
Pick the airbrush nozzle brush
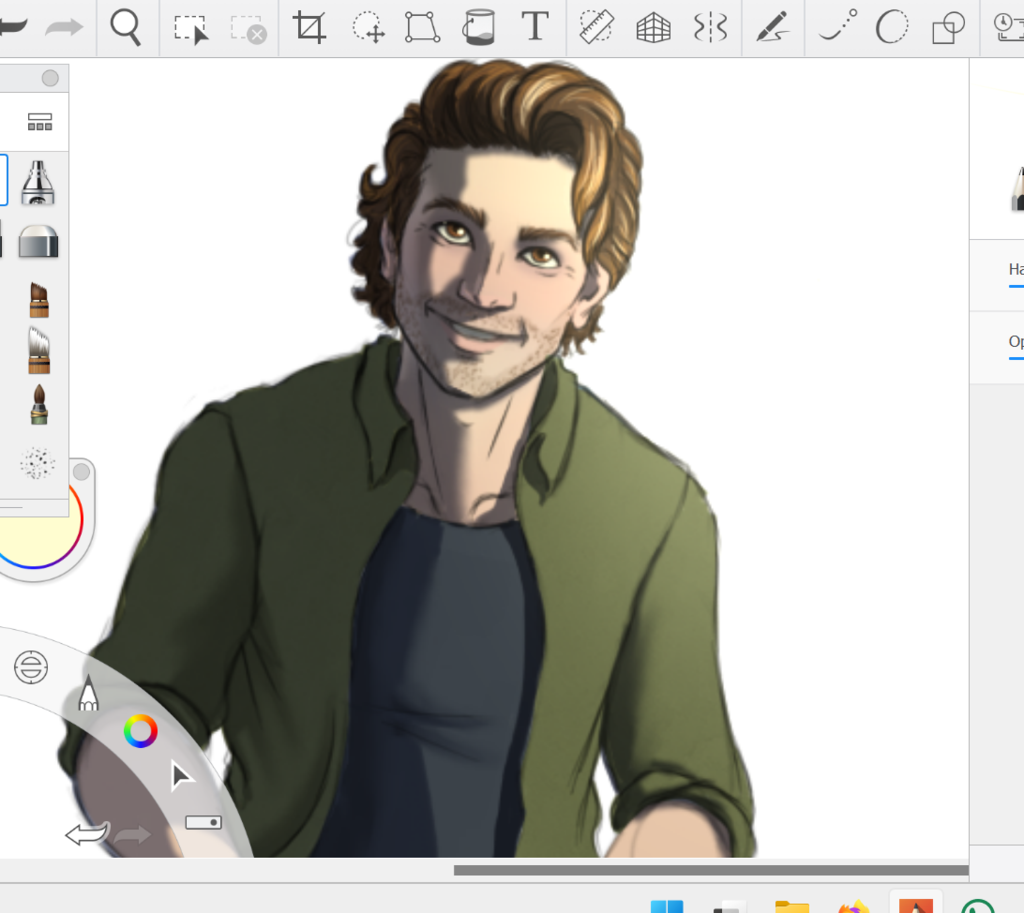point(37,183)
